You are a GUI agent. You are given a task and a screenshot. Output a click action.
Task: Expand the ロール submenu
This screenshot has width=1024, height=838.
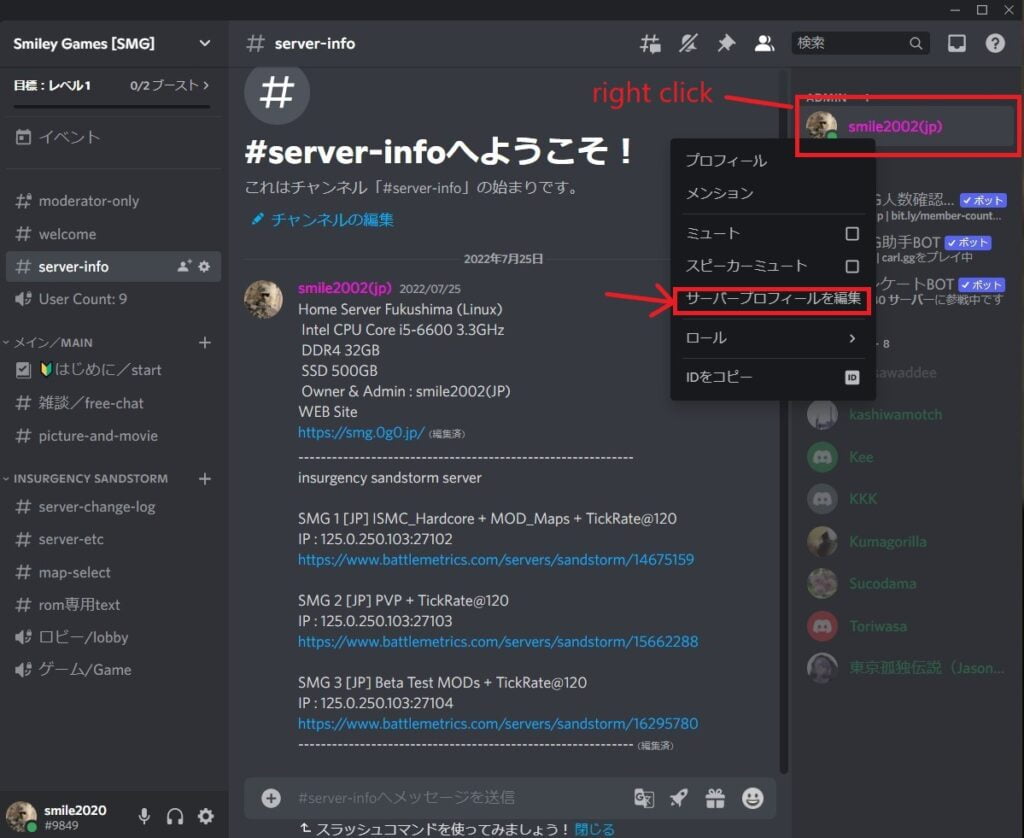click(x=770, y=338)
